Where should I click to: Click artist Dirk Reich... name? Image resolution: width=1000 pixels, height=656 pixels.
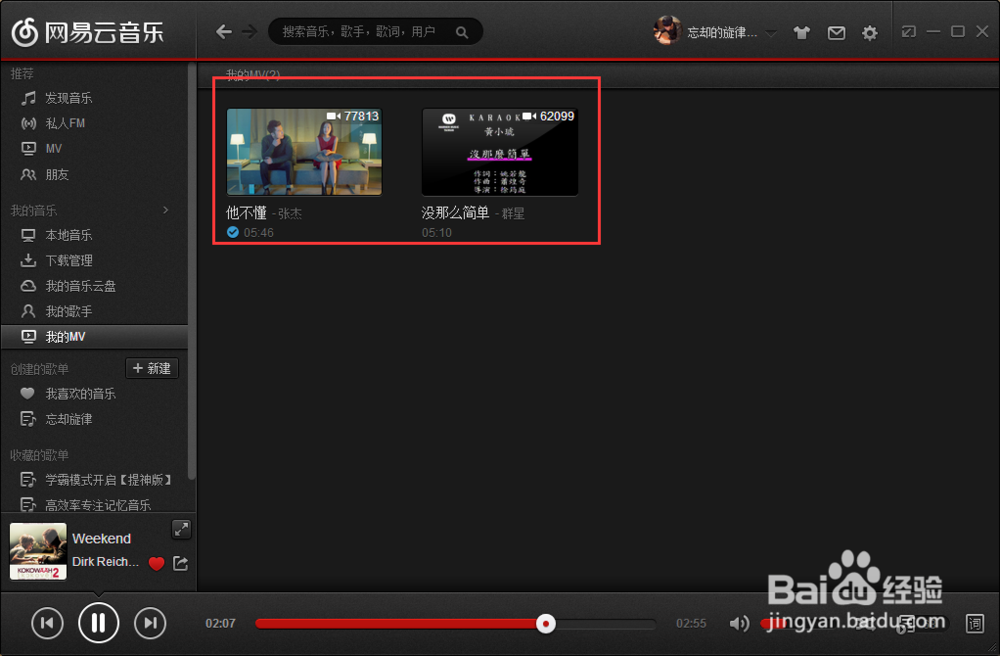click(105, 562)
